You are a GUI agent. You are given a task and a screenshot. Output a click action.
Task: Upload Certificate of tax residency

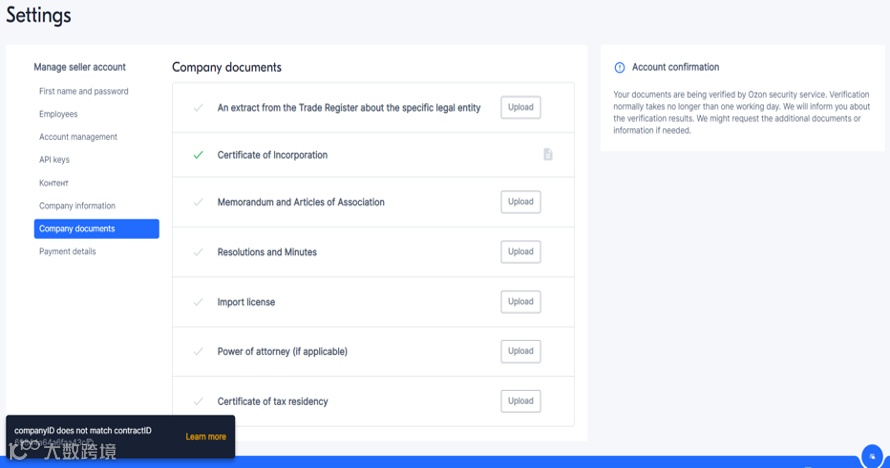pos(520,401)
